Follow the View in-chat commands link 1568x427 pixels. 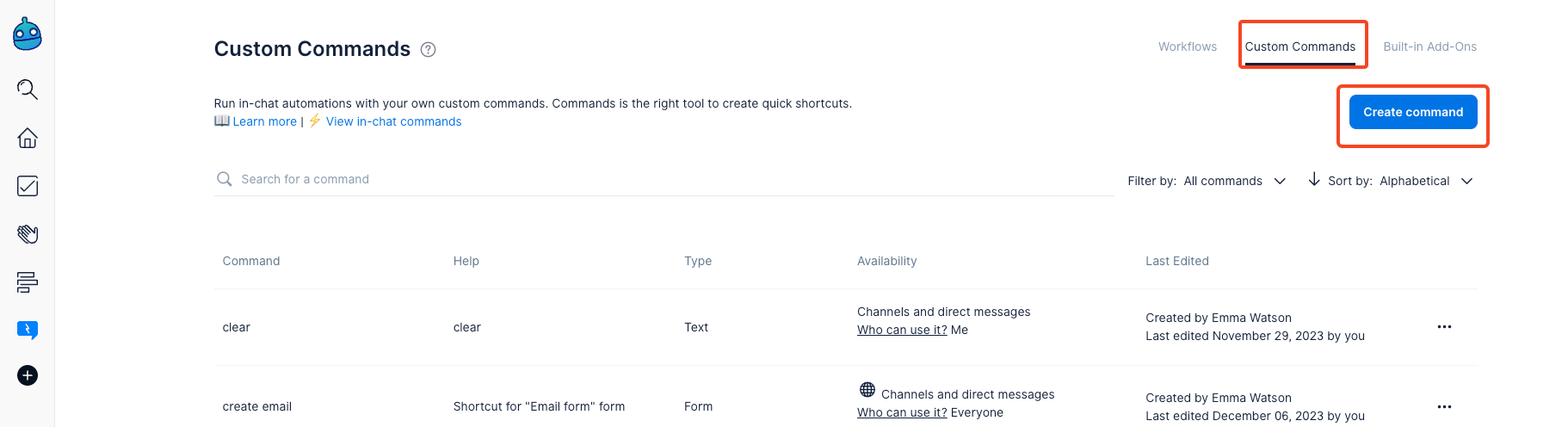[393, 121]
